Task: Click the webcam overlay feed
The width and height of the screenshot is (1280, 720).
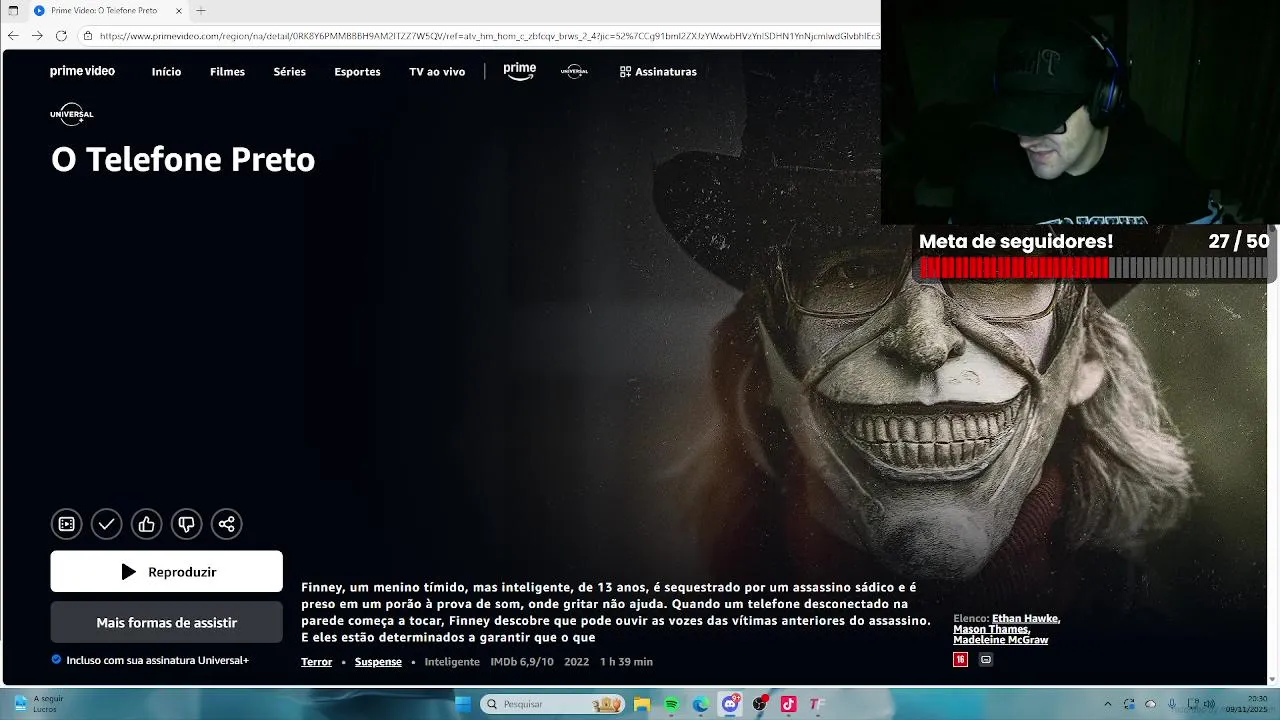Action: [x=1080, y=112]
